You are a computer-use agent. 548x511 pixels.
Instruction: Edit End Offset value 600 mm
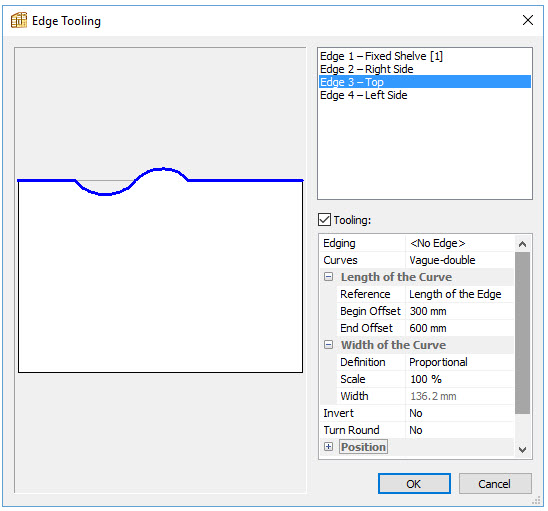tap(460, 328)
